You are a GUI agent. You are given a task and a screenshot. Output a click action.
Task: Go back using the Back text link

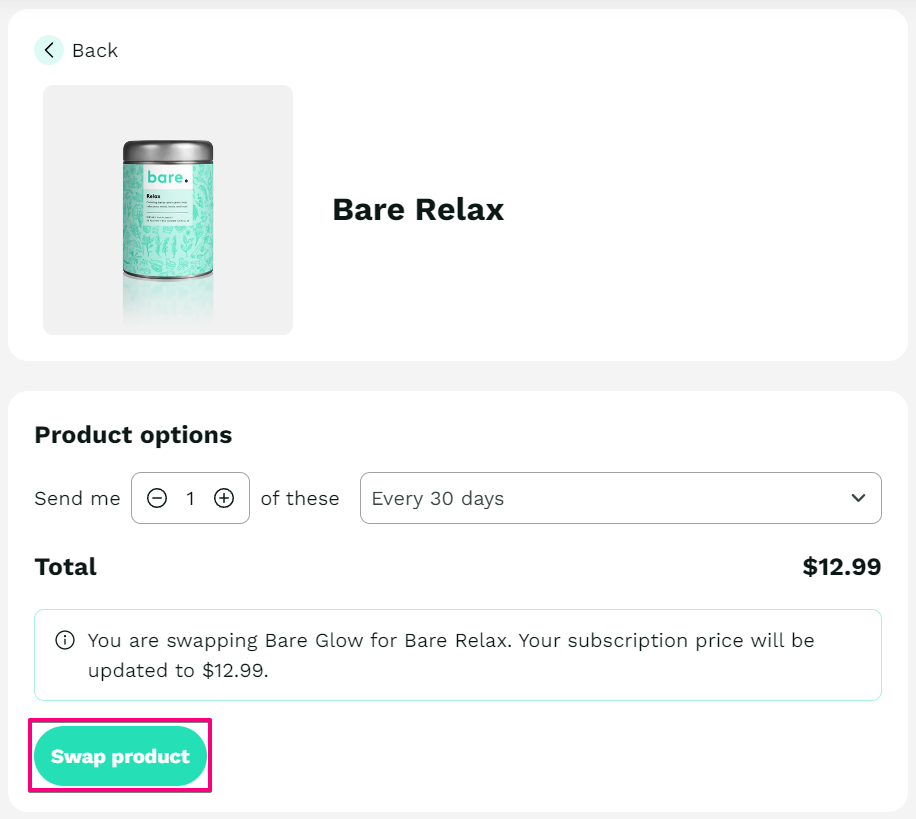pos(95,51)
